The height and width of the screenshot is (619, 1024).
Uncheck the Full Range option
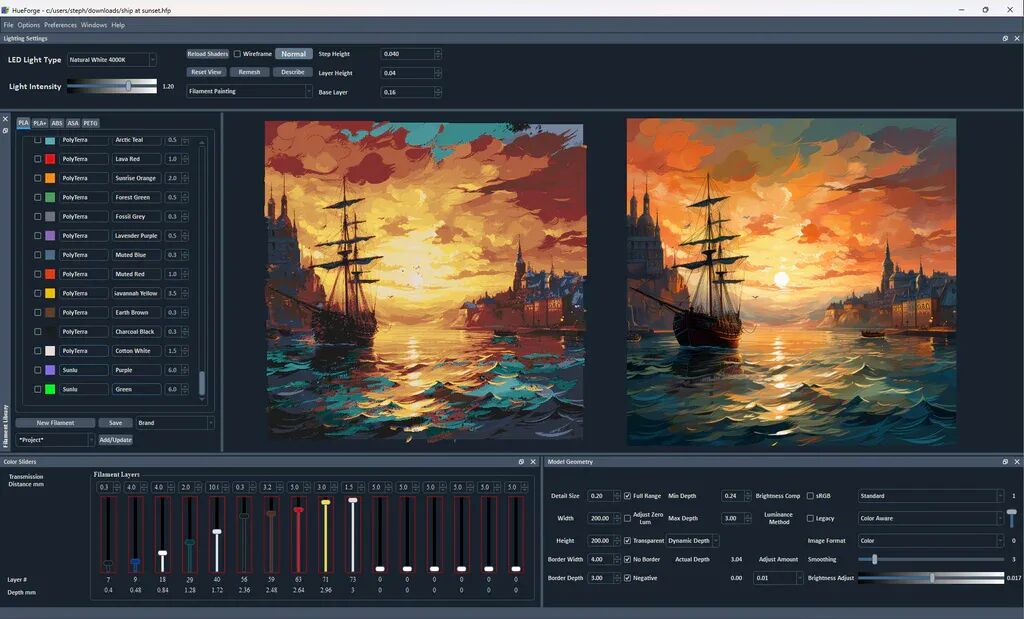(x=627, y=496)
